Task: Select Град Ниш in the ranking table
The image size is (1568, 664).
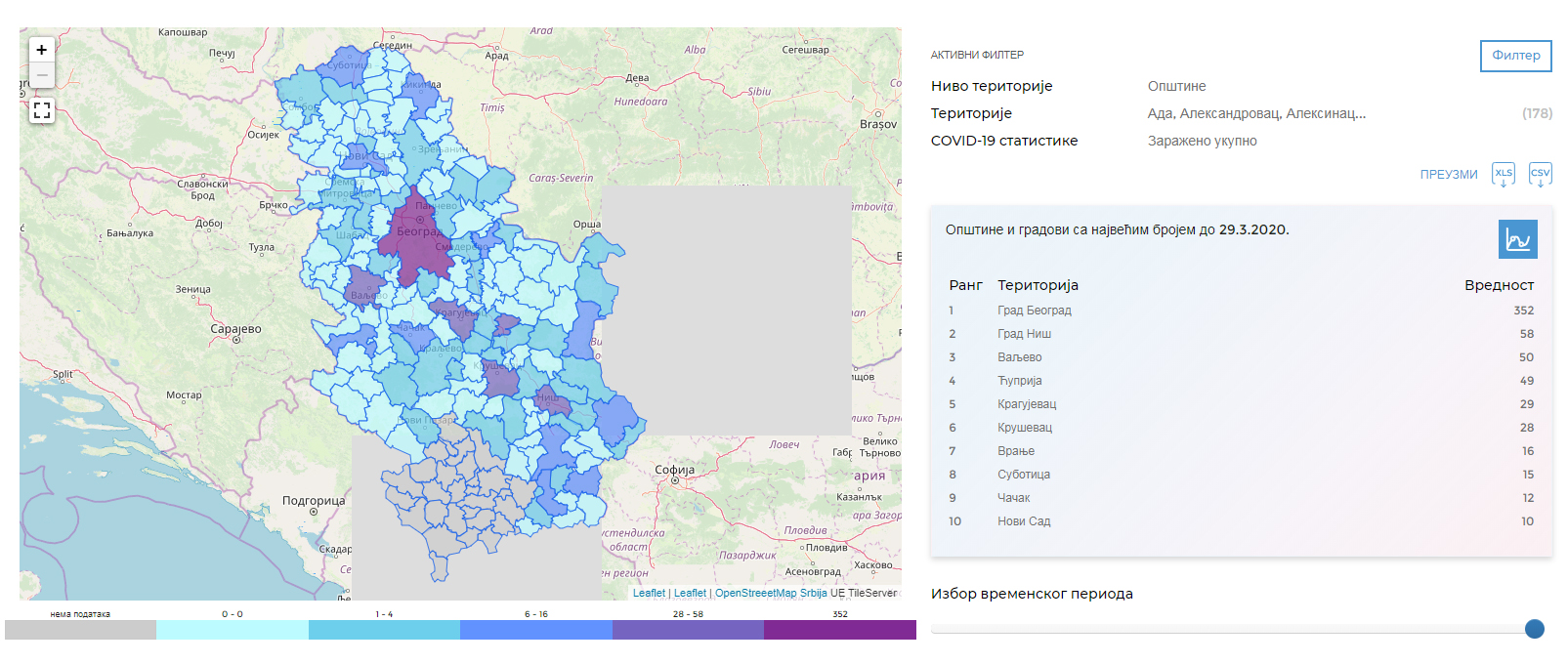Action: (1241, 334)
